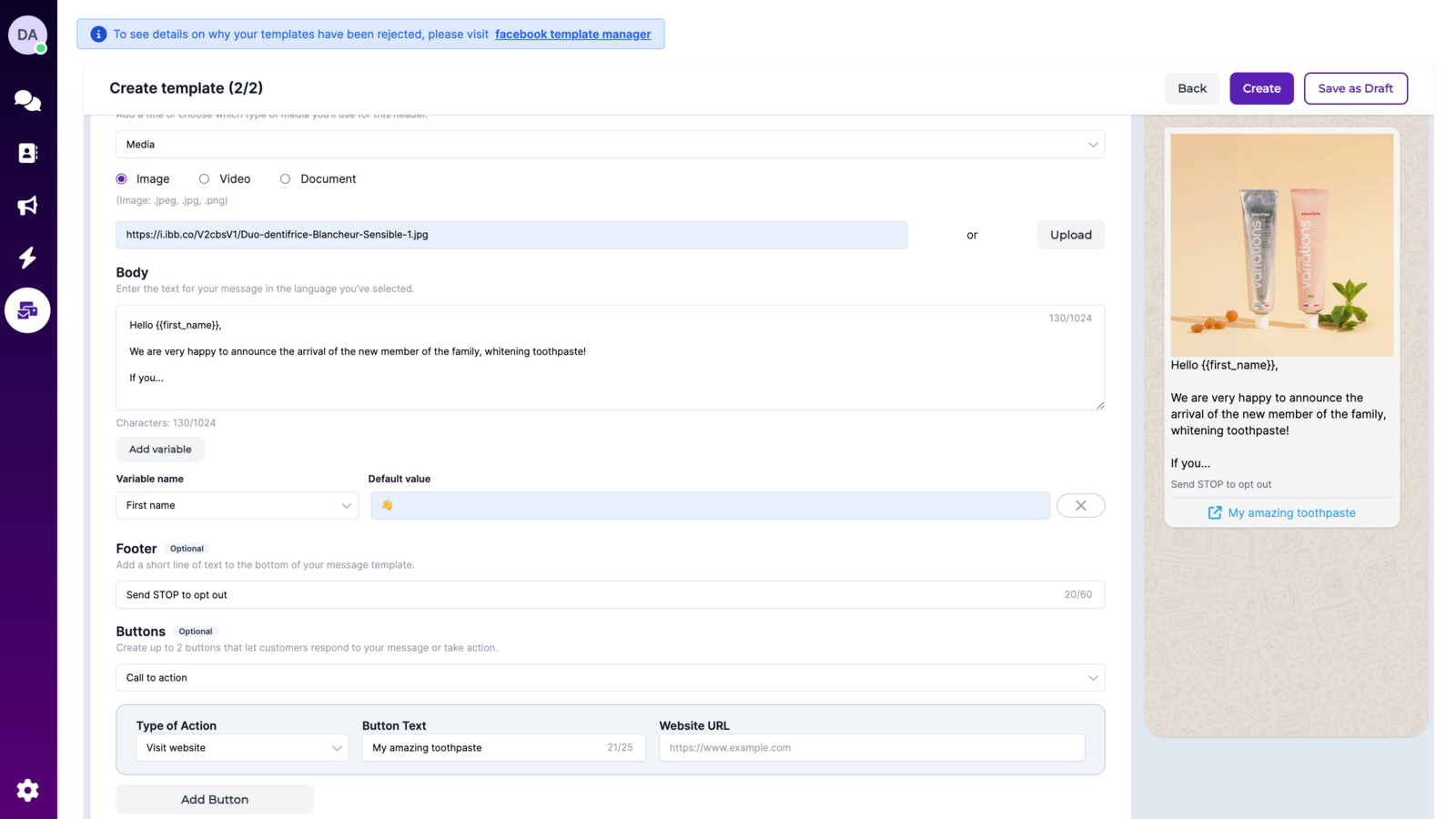Click the Create button
The width and height of the screenshot is (1456, 819).
1261,88
